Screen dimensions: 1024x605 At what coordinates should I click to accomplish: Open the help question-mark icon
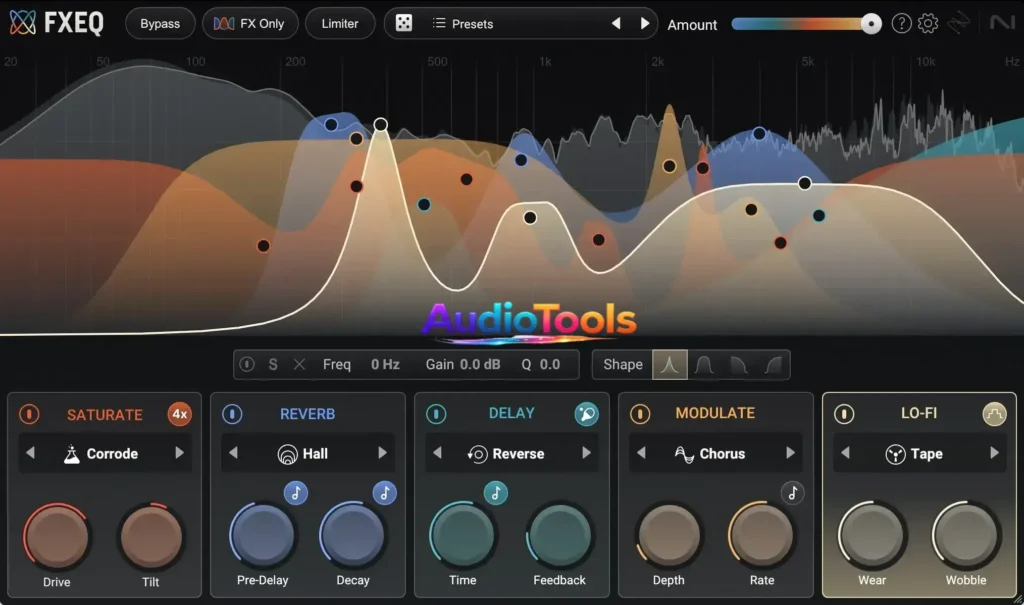901,22
